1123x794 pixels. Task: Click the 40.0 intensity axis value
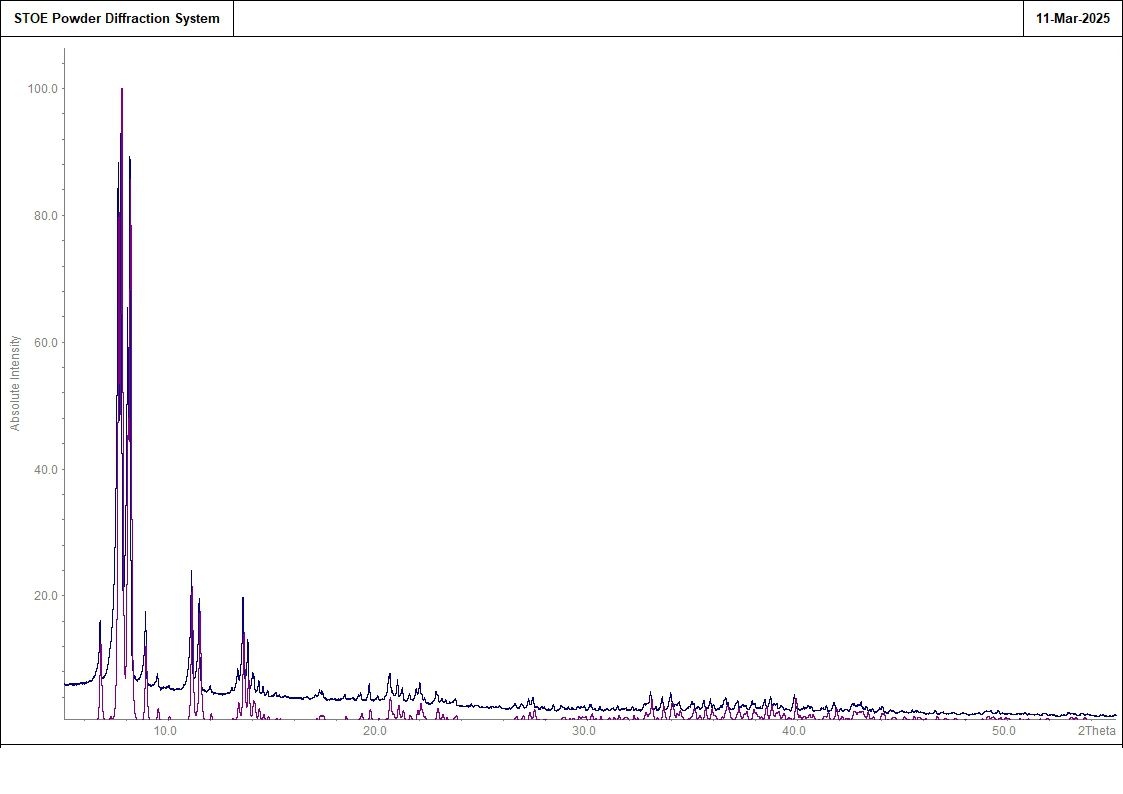[x=46, y=470]
